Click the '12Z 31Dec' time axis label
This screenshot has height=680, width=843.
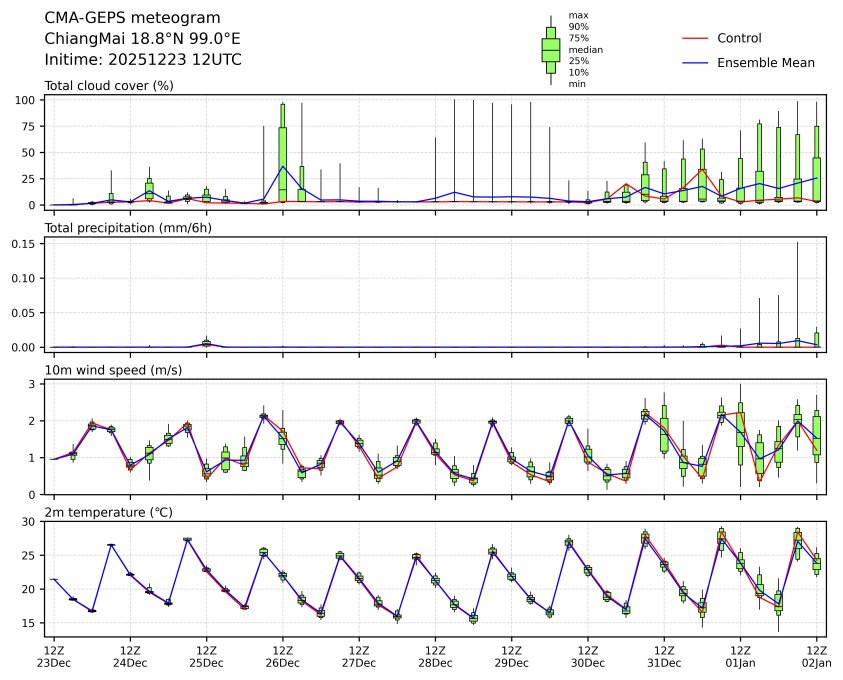pyautogui.click(x=665, y=656)
